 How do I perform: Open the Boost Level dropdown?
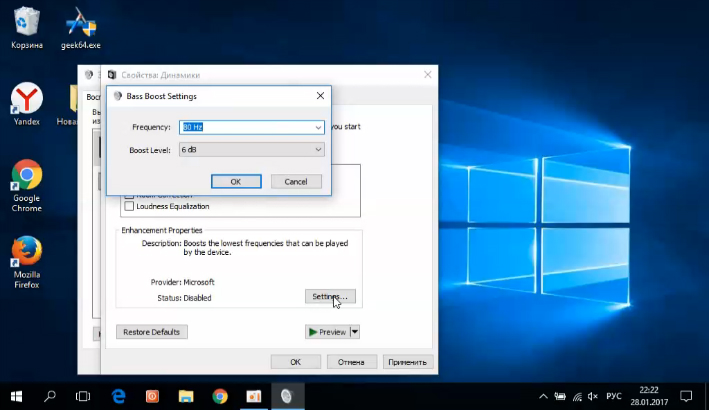coord(318,149)
